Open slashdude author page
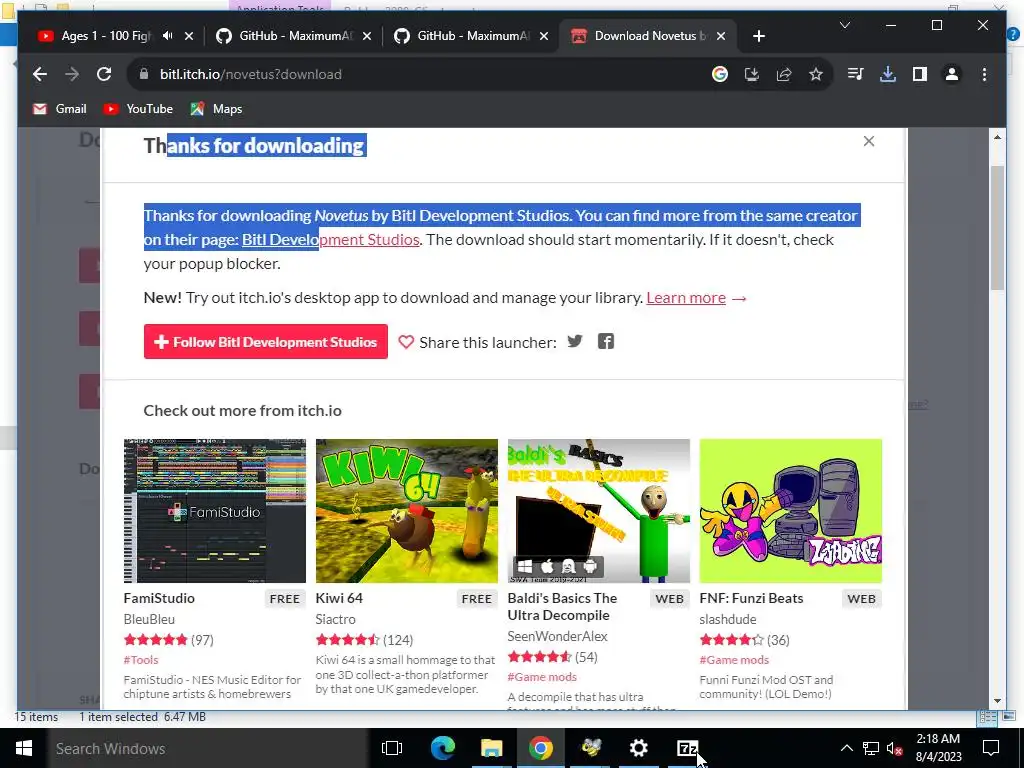 pyautogui.click(x=728, y=619)
